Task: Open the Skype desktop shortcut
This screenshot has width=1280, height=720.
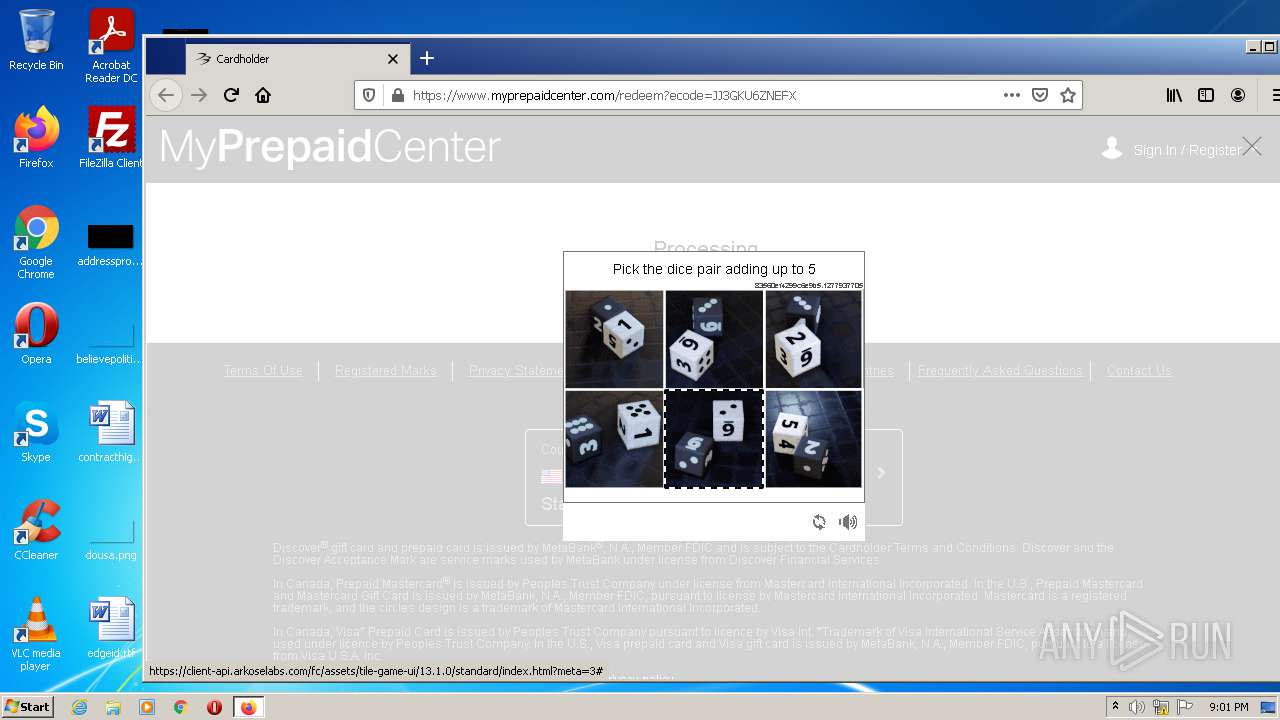Action: (x=36, y=432)
